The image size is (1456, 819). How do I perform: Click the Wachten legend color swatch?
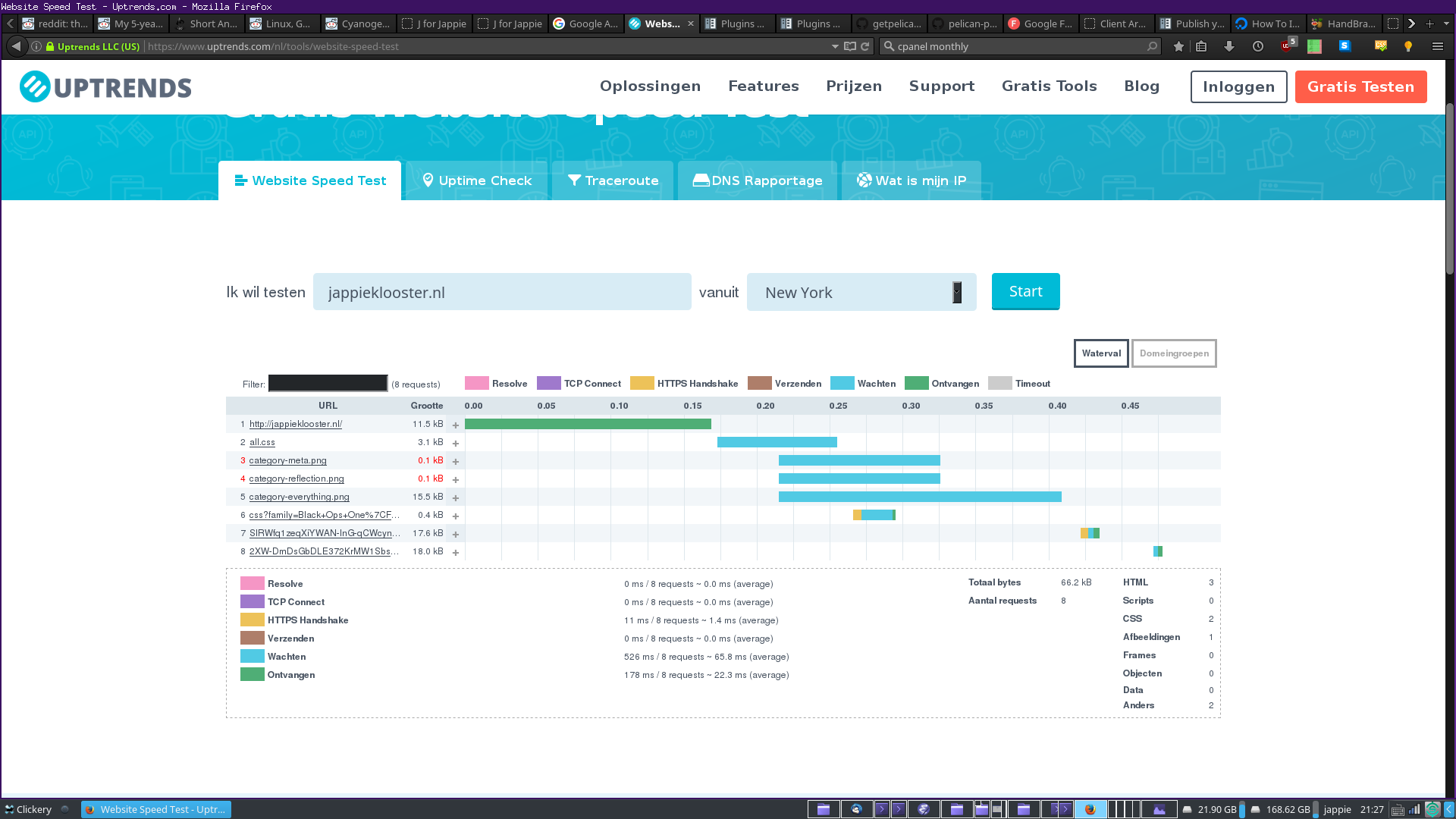pos(842,384)
